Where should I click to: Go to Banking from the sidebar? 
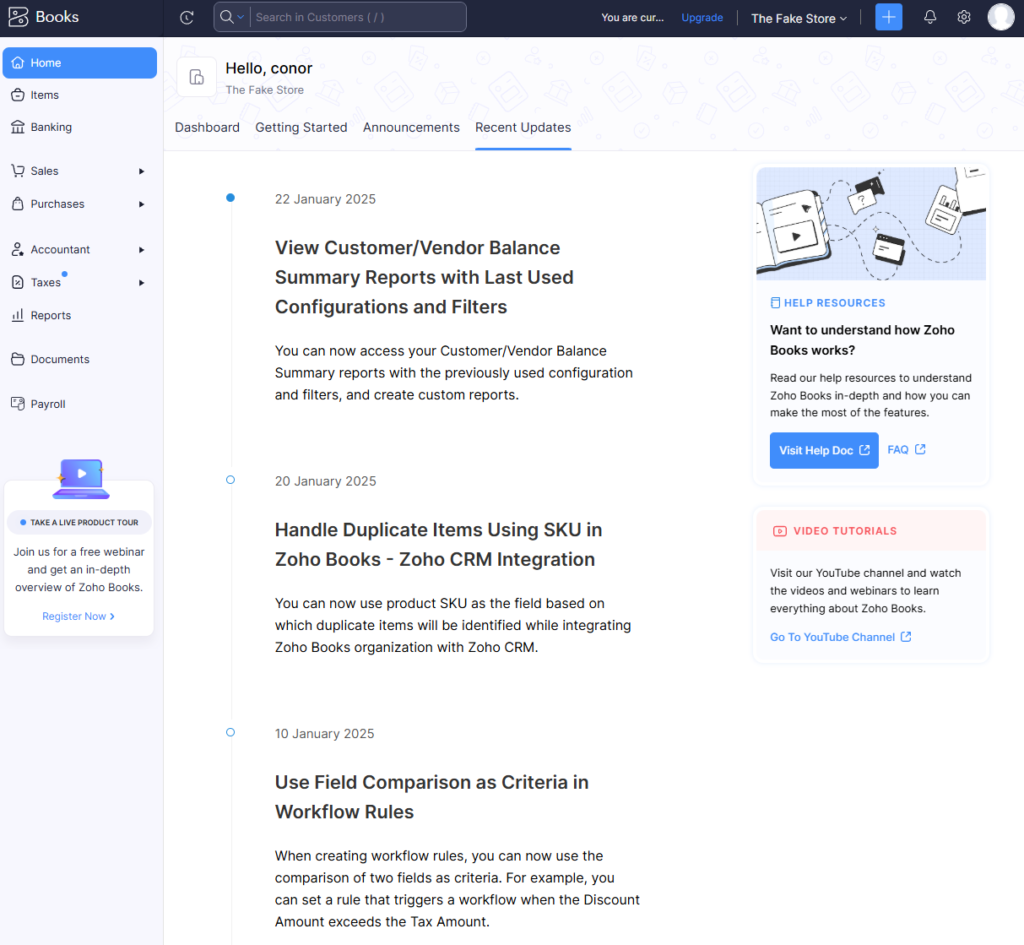(50, 127)
